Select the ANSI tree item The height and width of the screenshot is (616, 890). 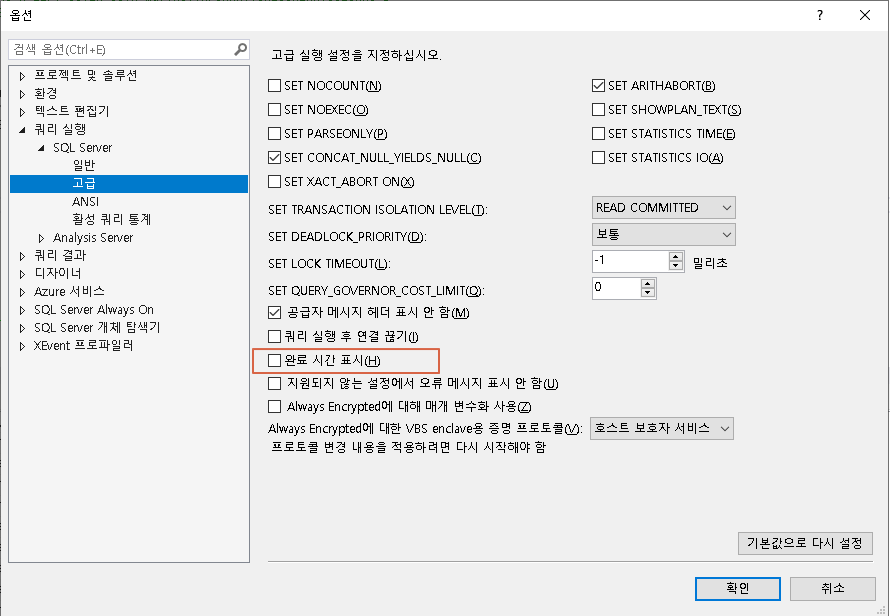86,202
